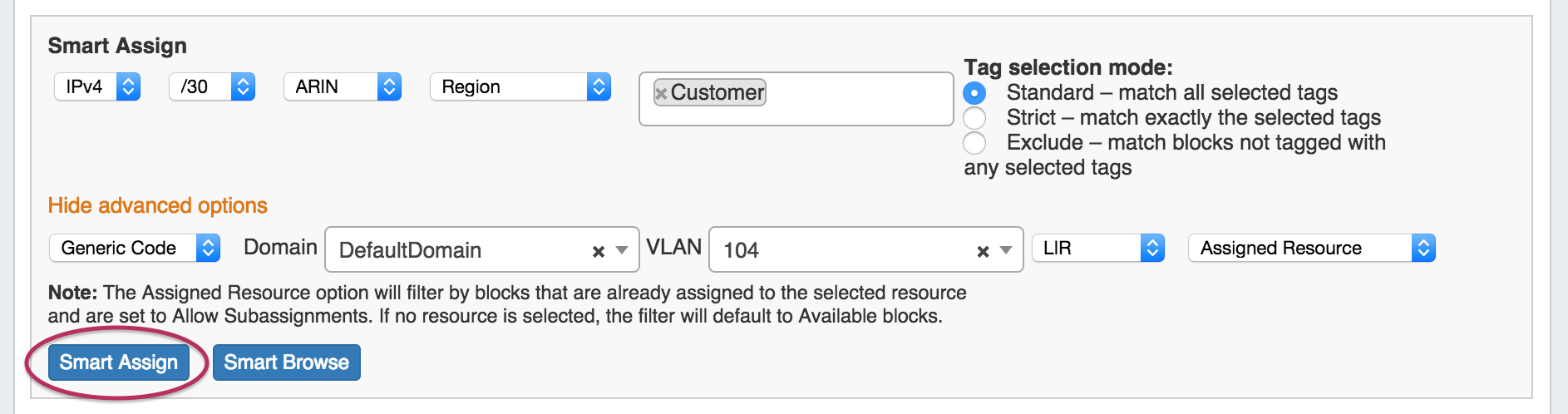Open the Generic Code dropdown
The image size is (1568, 414).
(135, 248)
